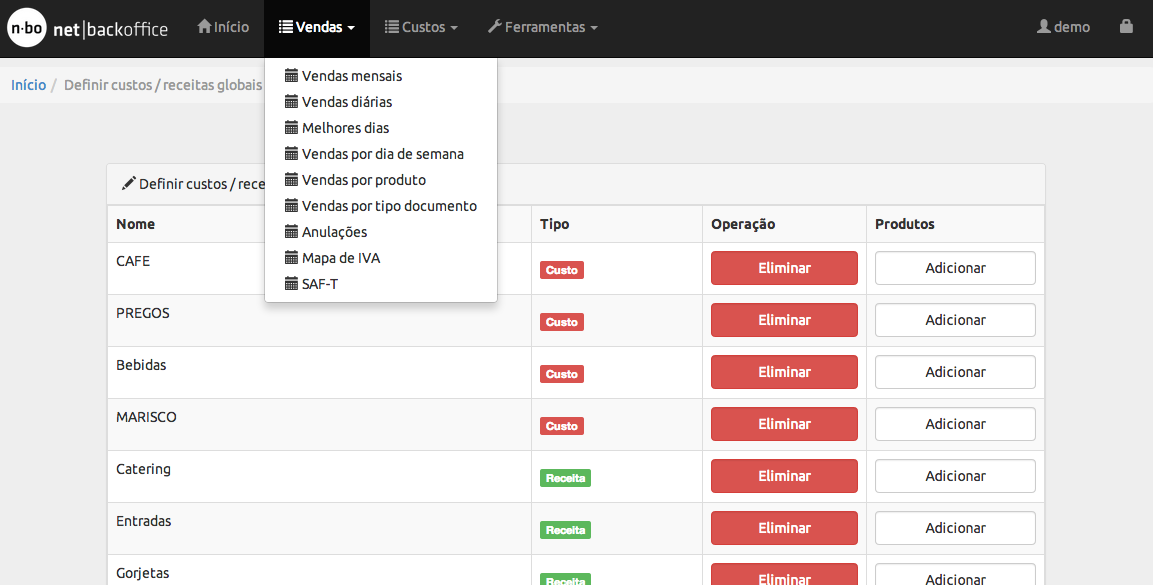The height and width of the screenshot is (585, 1153).
Task: Click the wrench icon for Ferramentas
Action: pyautogui.click(x=495, y=26)
